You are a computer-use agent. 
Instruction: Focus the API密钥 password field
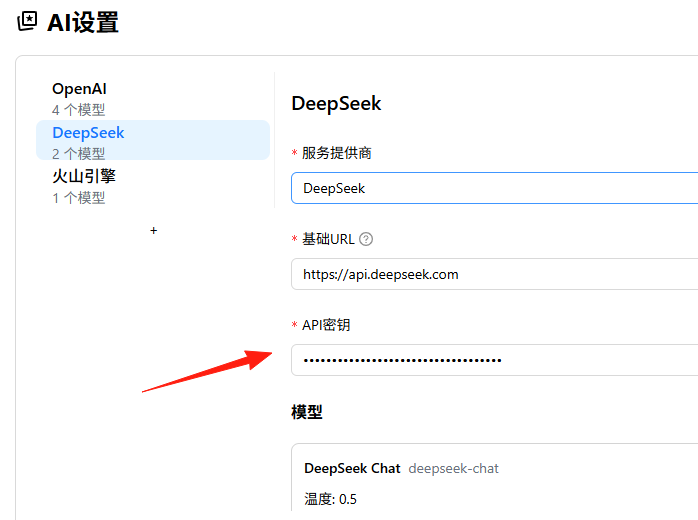[494, 360]
